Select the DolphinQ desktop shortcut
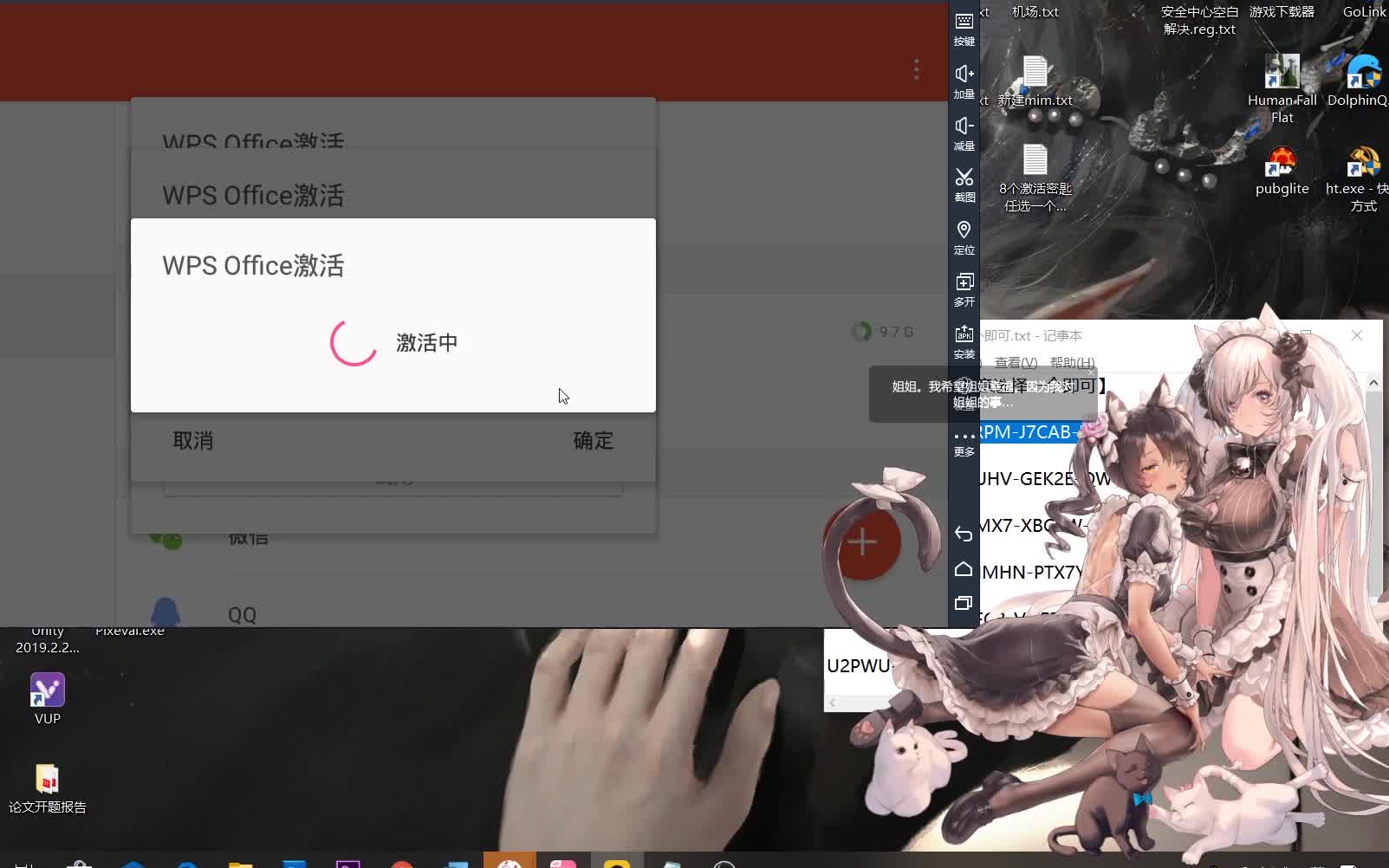 tap(1360, 81)
